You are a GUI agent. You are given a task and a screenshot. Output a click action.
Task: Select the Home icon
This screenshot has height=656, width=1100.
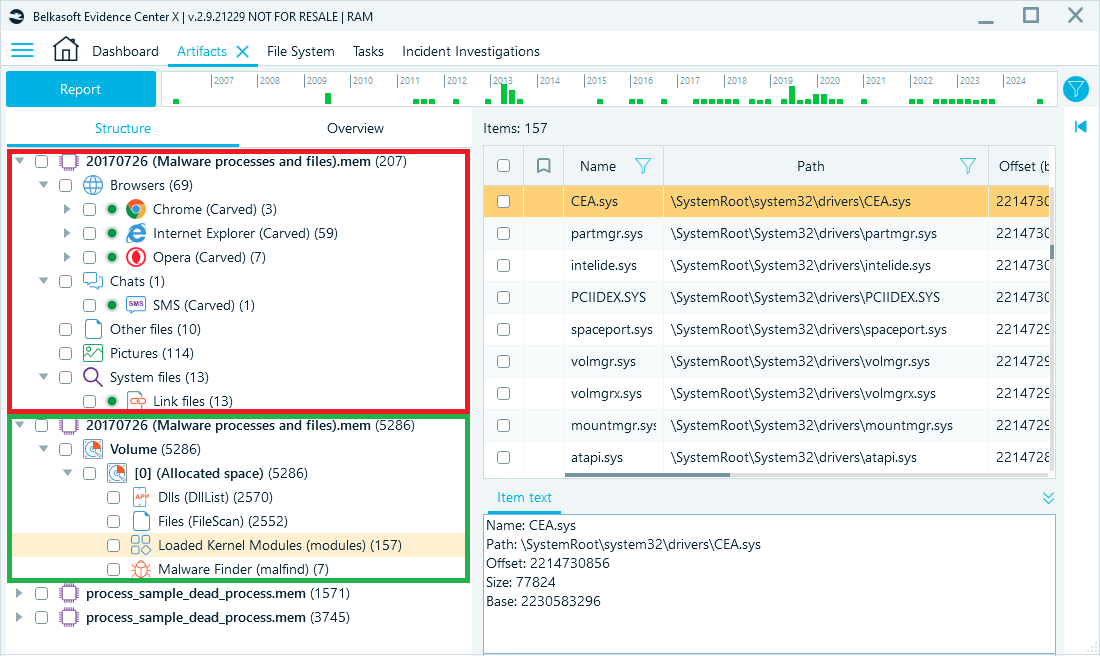click(x=65, y=49)
